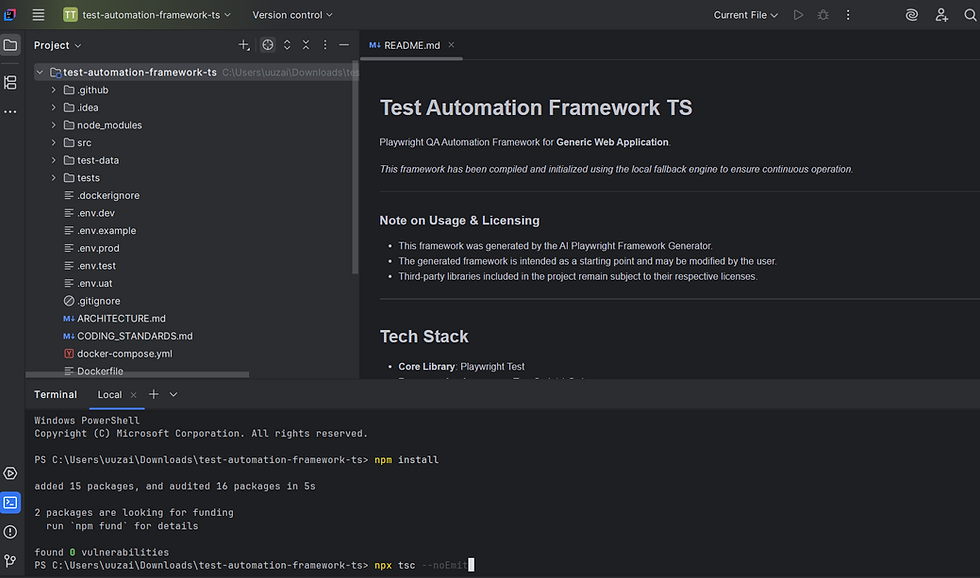Open Version control dropdown
980x578 pixels.
(292, 14)
